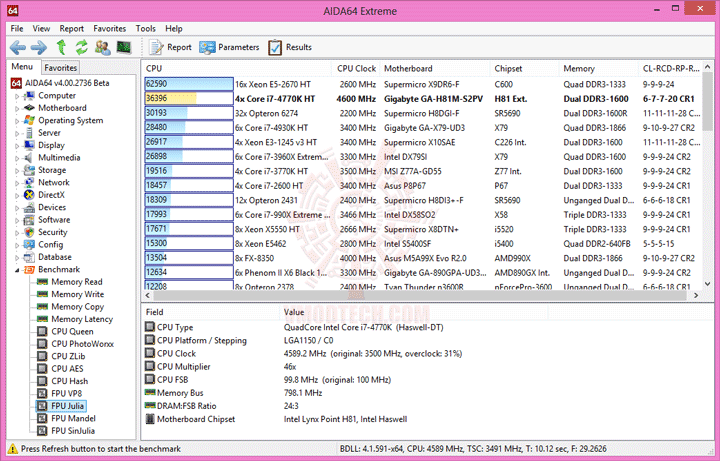Viewport: 720px width, 461px height.
Task: Open the CPU PhotoWorxx benchmark
Action: pos(83,343)
